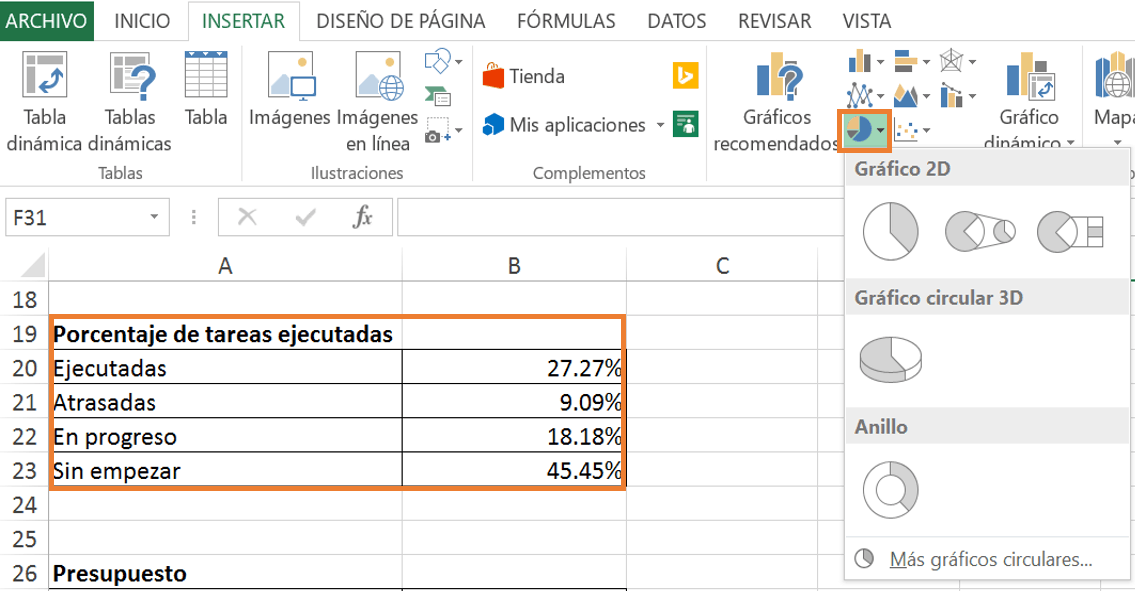The image size is (1135, 591).
Task: Open Más gráficos circulares link
Action: click(x=990, y=559)
